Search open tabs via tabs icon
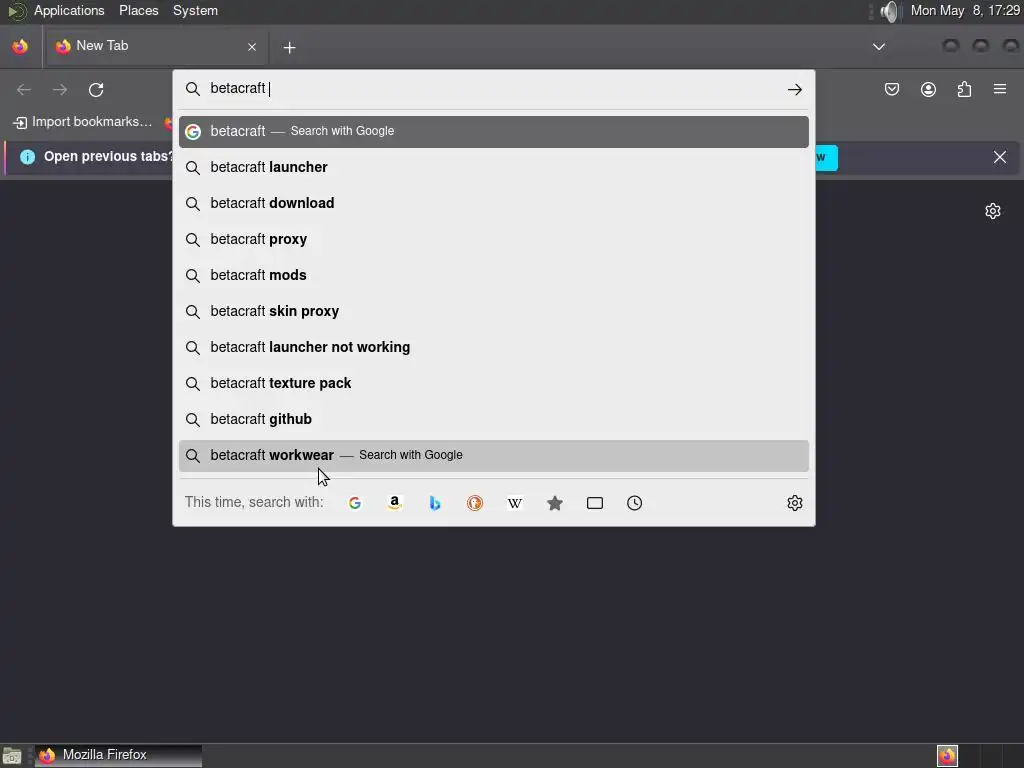Screen dimensions: 1024x768 tap(594, 503)
